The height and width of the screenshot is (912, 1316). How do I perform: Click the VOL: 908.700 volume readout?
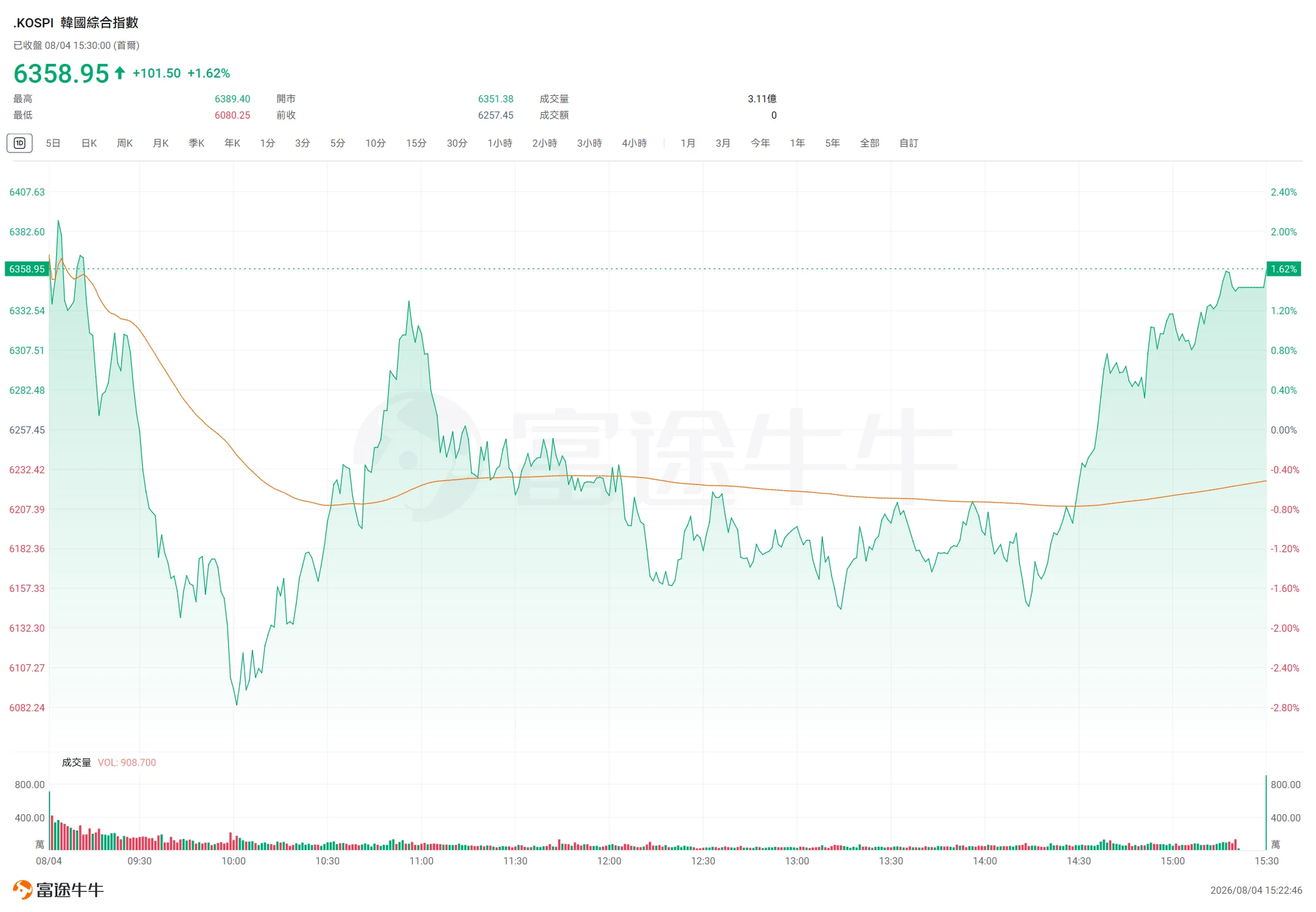[127, 763]
